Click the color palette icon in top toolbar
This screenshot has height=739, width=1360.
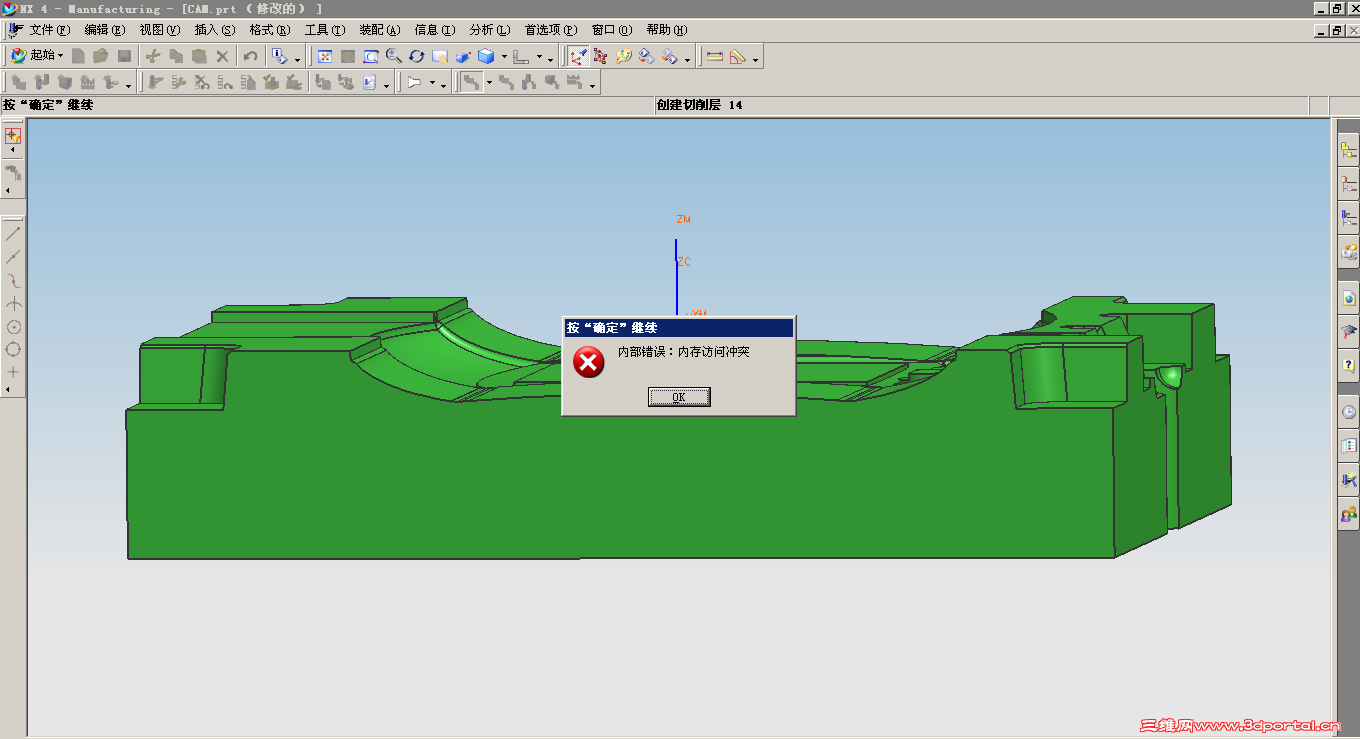(623, 56)
